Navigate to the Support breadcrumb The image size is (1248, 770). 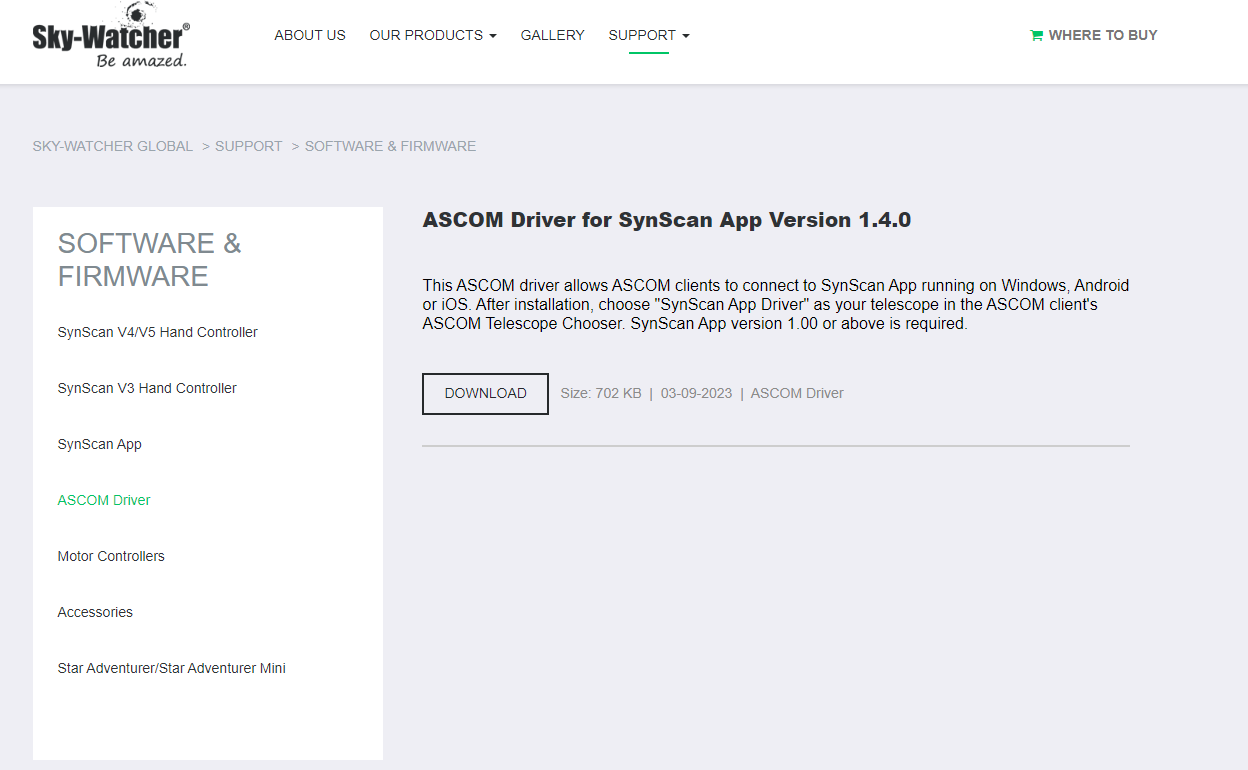click(x=249, y=146)
